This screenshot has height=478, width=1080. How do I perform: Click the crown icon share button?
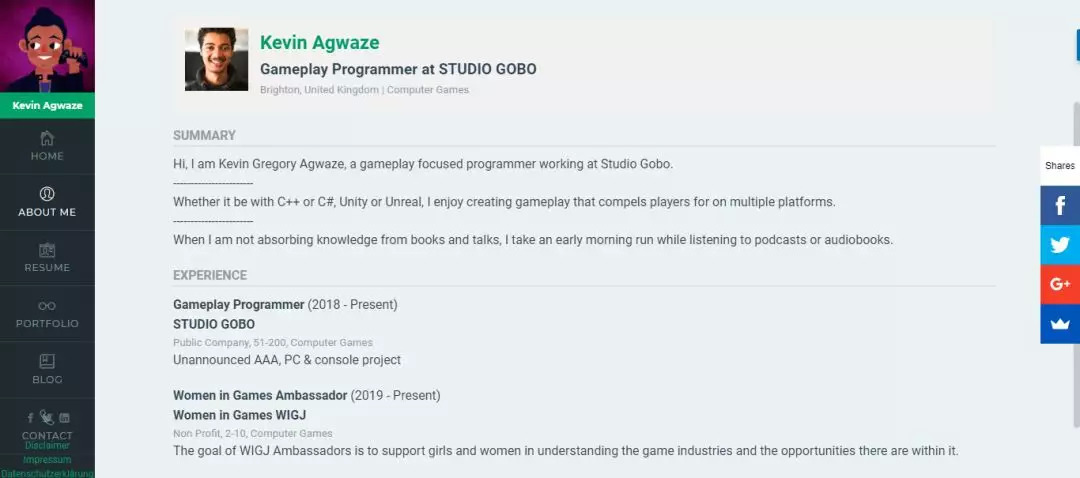(x=1060, y=324)
